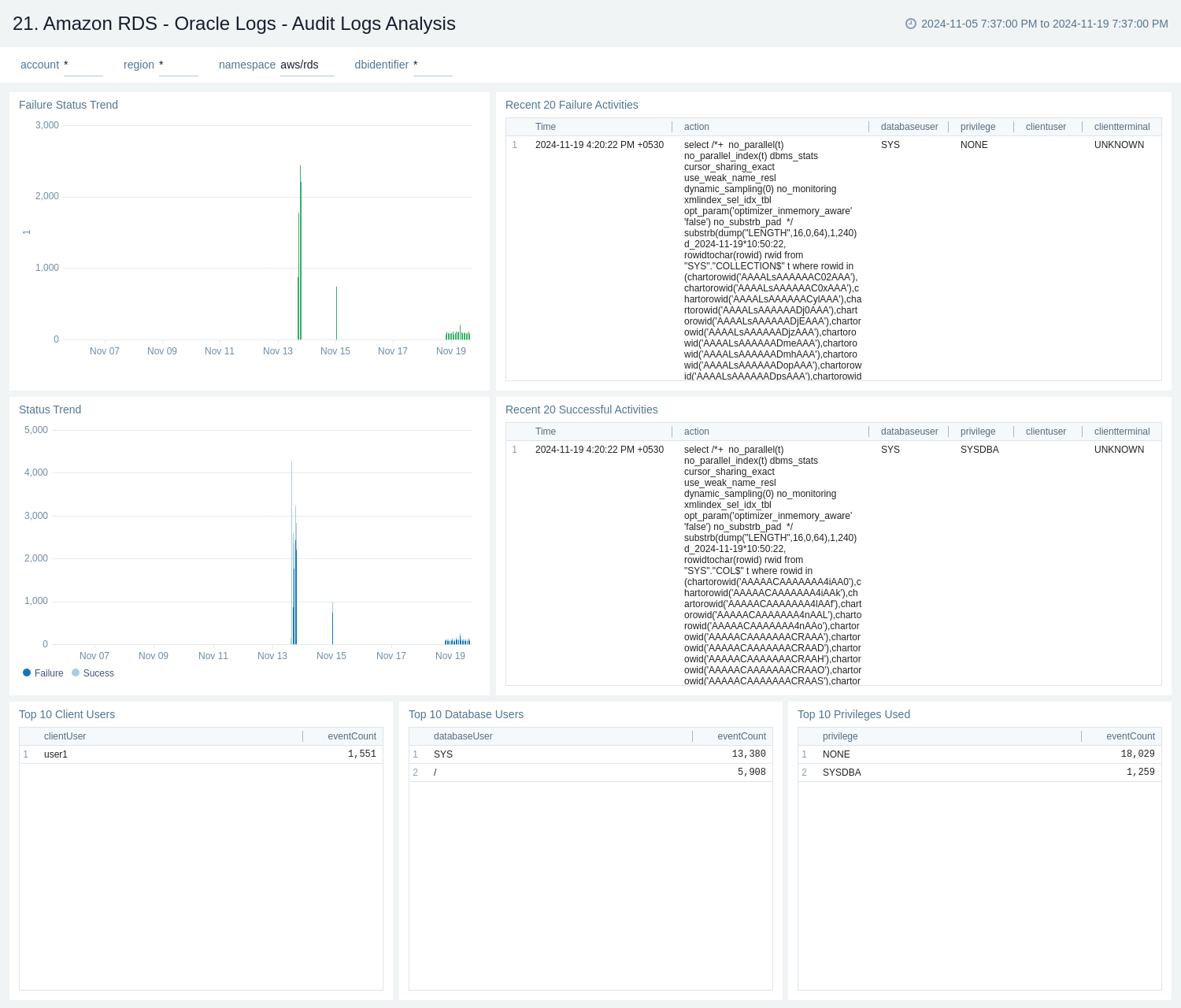Sort by the Time column in Failure Activities
This screenshot has width=1181, height=1008.
(545, 127)
